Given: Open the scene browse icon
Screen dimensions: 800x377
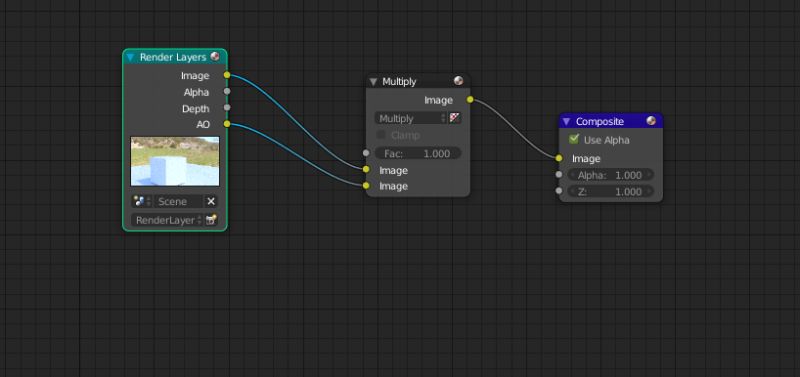Looking at the screenshot, I should tap(141, 202).
